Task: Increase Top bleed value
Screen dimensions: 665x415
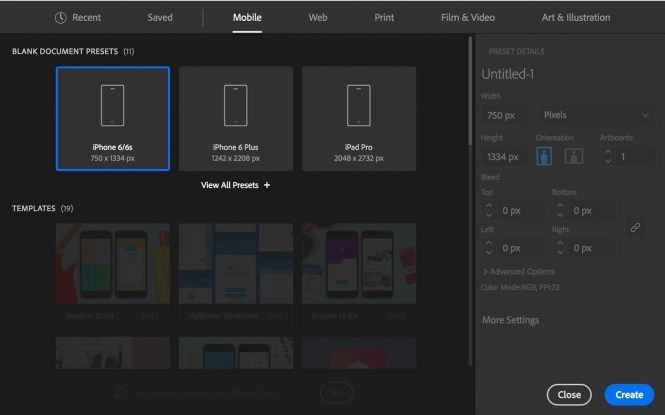Action: (489, 206)
